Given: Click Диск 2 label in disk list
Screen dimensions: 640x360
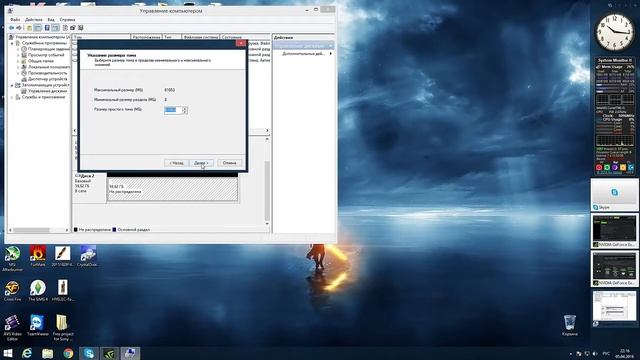Looking at the screenshot, I should coord(87,176).
